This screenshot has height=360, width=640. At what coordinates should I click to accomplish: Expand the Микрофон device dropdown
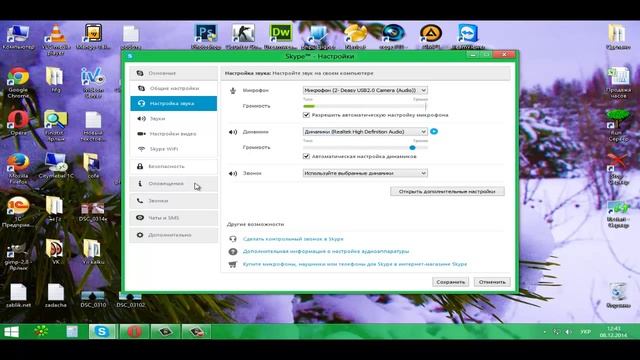[x=365, y=90]
